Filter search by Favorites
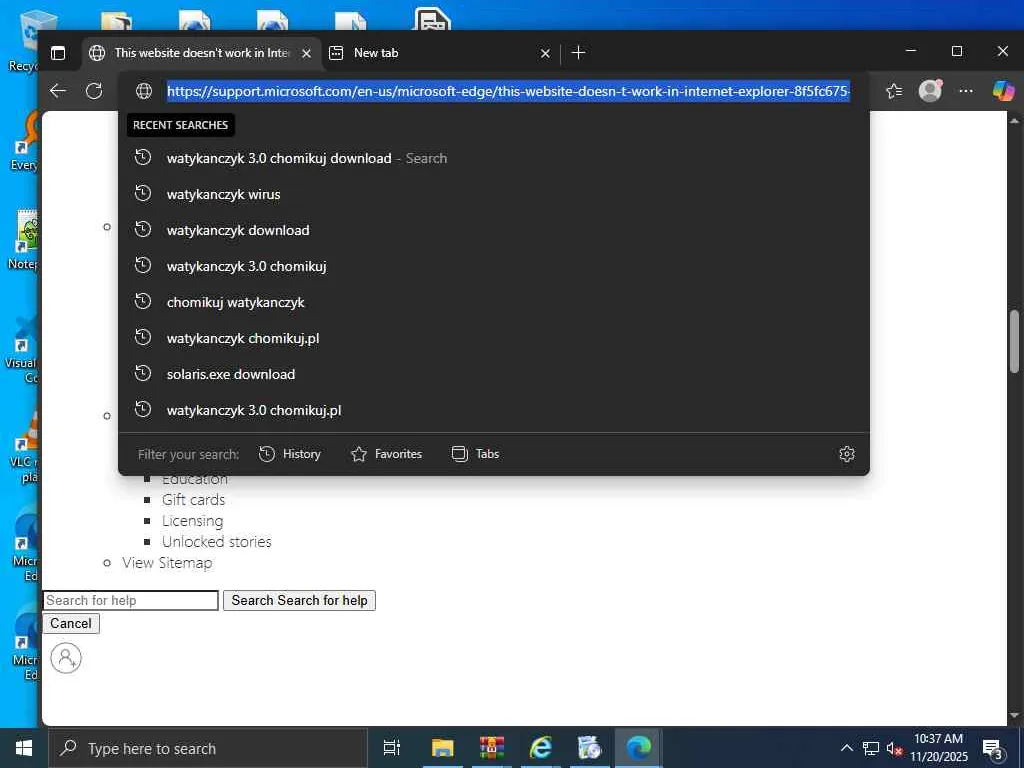 [387, 454]
